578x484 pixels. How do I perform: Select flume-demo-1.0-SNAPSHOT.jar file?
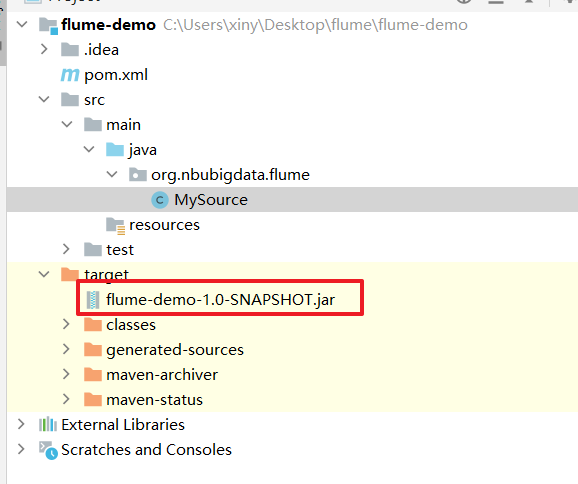point(220,300)
